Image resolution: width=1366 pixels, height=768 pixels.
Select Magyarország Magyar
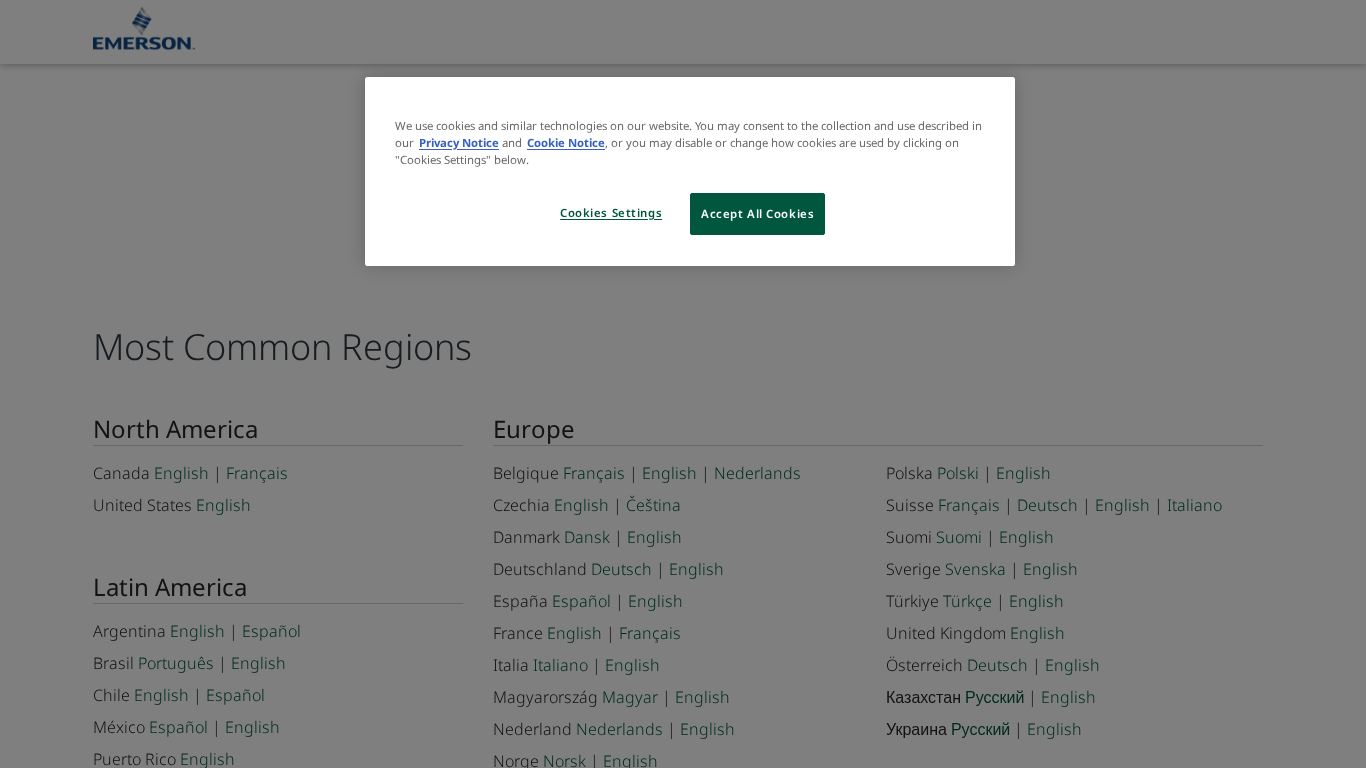click(630, 697)
